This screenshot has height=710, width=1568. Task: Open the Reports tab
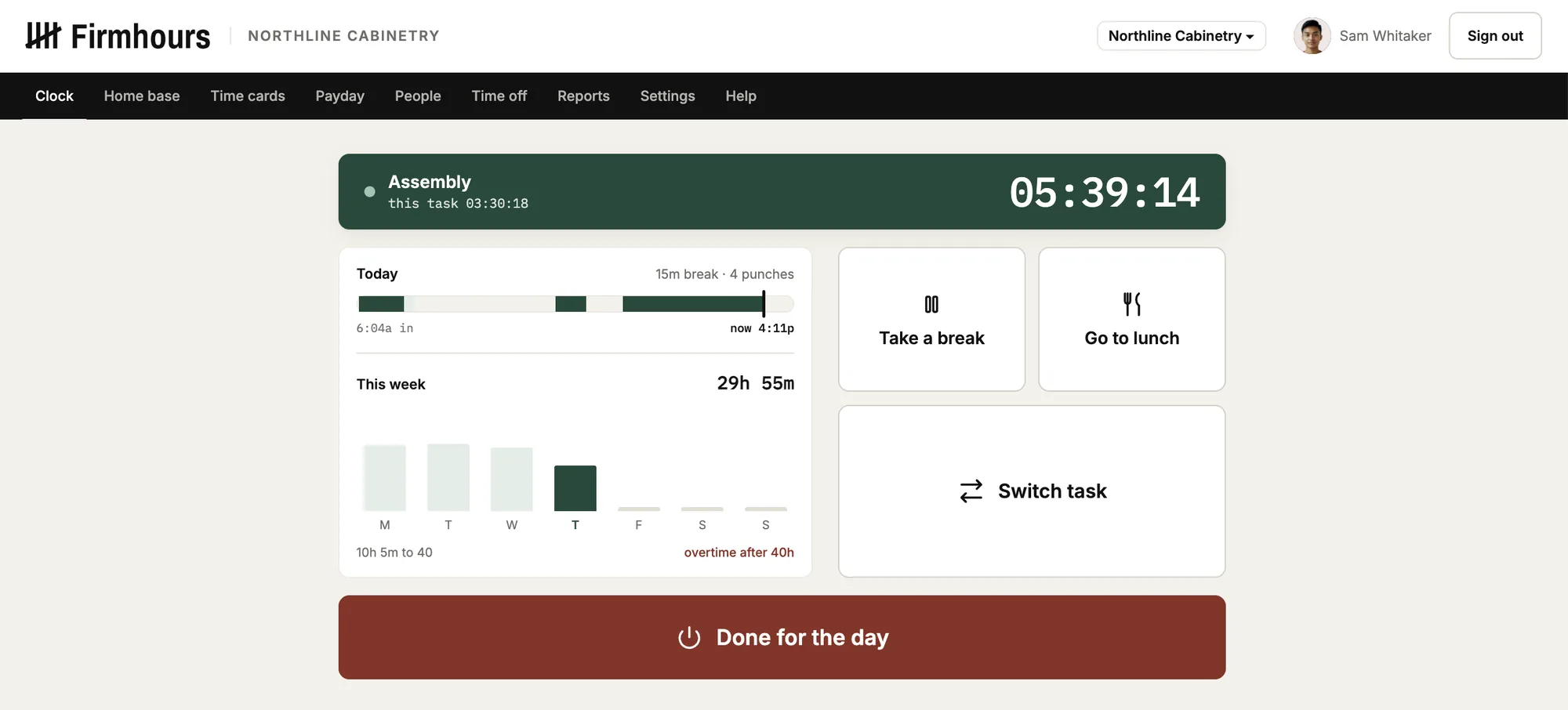point(583,96)
